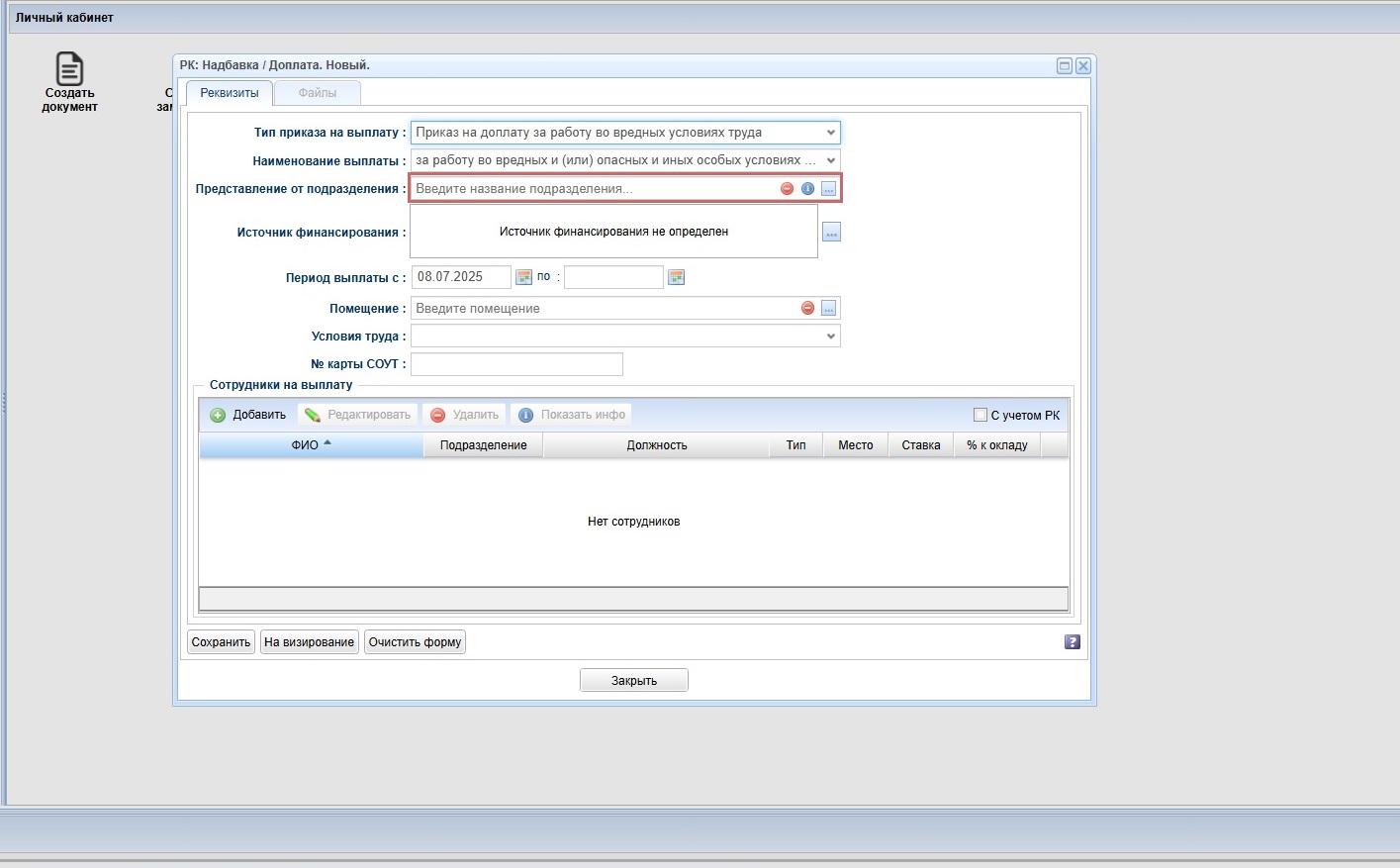The height and width of the screenshot is (868, 1400).
Task: Switch to the Файлы tab
Action: [318, 93]
